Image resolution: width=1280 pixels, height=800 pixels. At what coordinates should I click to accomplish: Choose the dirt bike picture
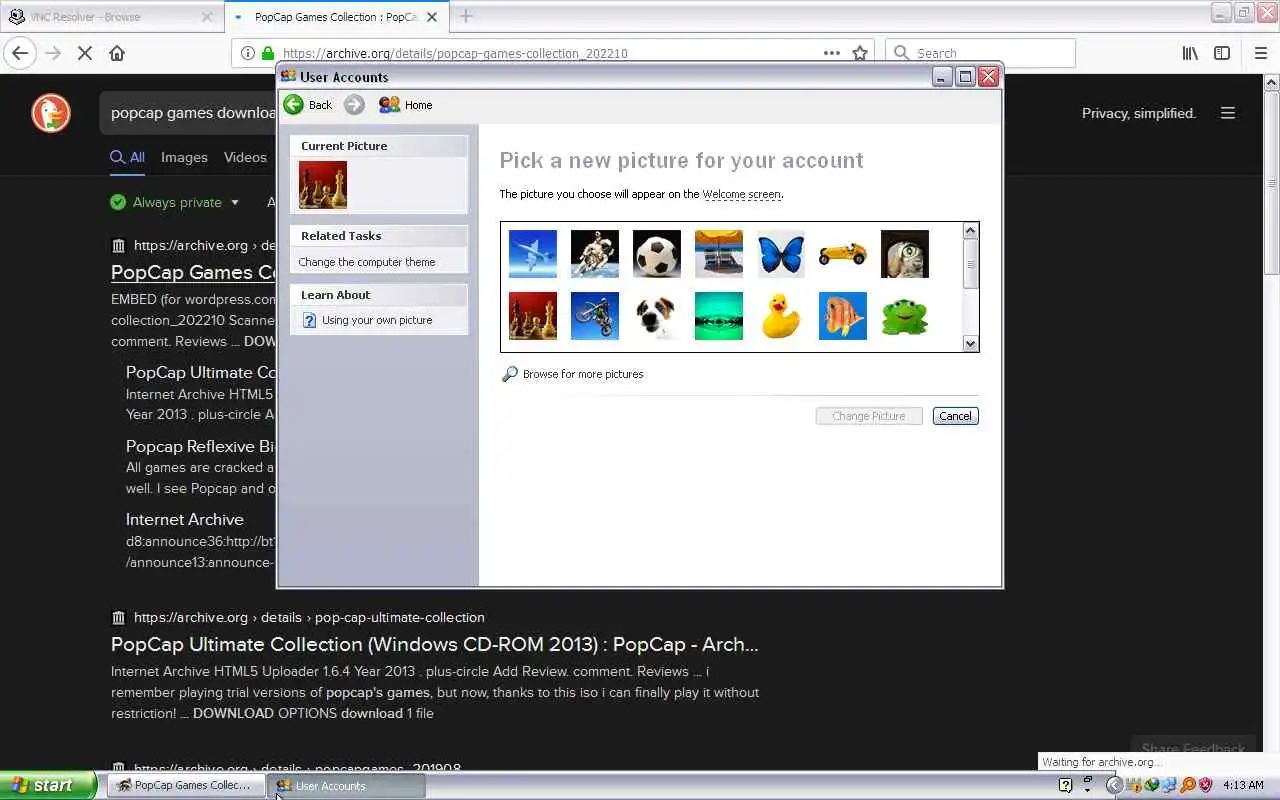pyautogui.click(x=595, y=316)
